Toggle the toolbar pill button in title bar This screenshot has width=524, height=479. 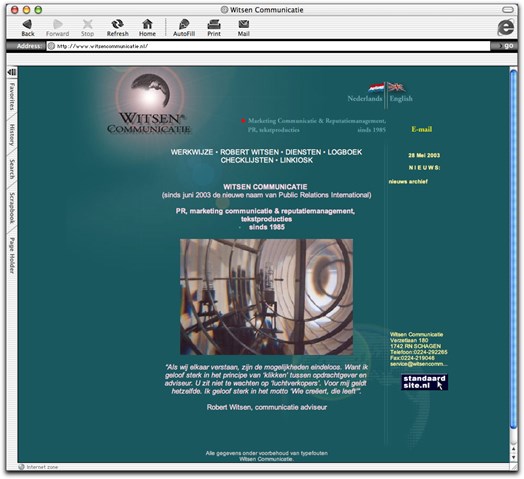click(508, 10)
